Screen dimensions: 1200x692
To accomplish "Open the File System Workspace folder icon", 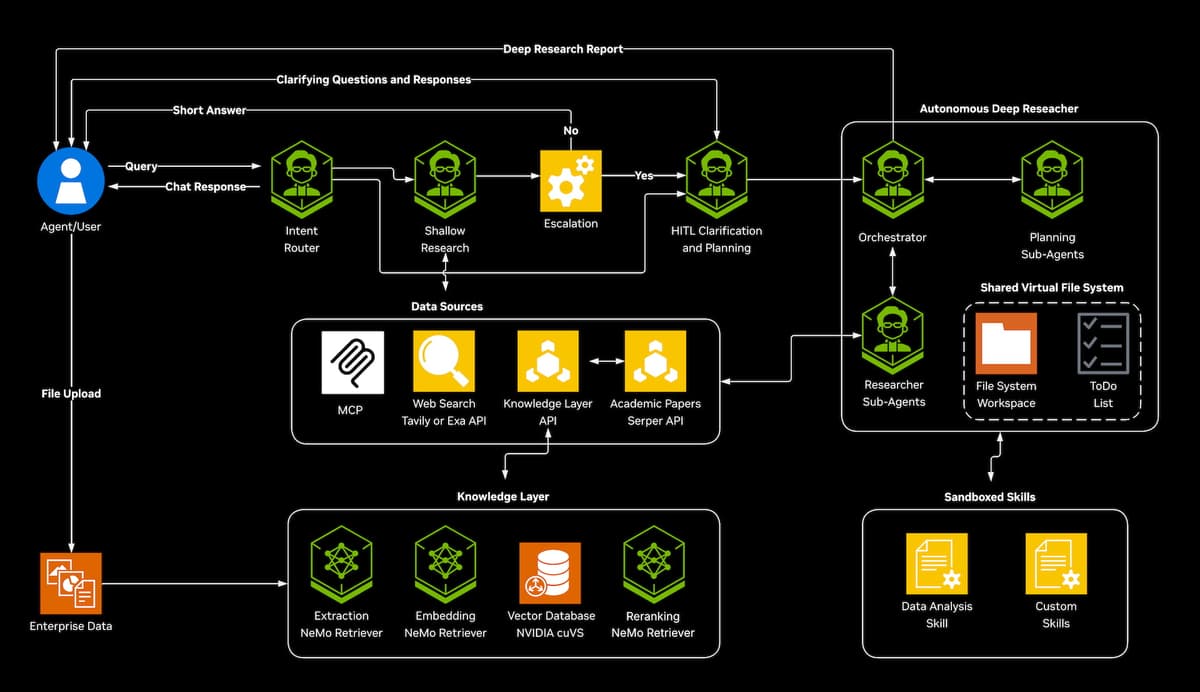I will pyautogui.click(x=1006, y=344).
